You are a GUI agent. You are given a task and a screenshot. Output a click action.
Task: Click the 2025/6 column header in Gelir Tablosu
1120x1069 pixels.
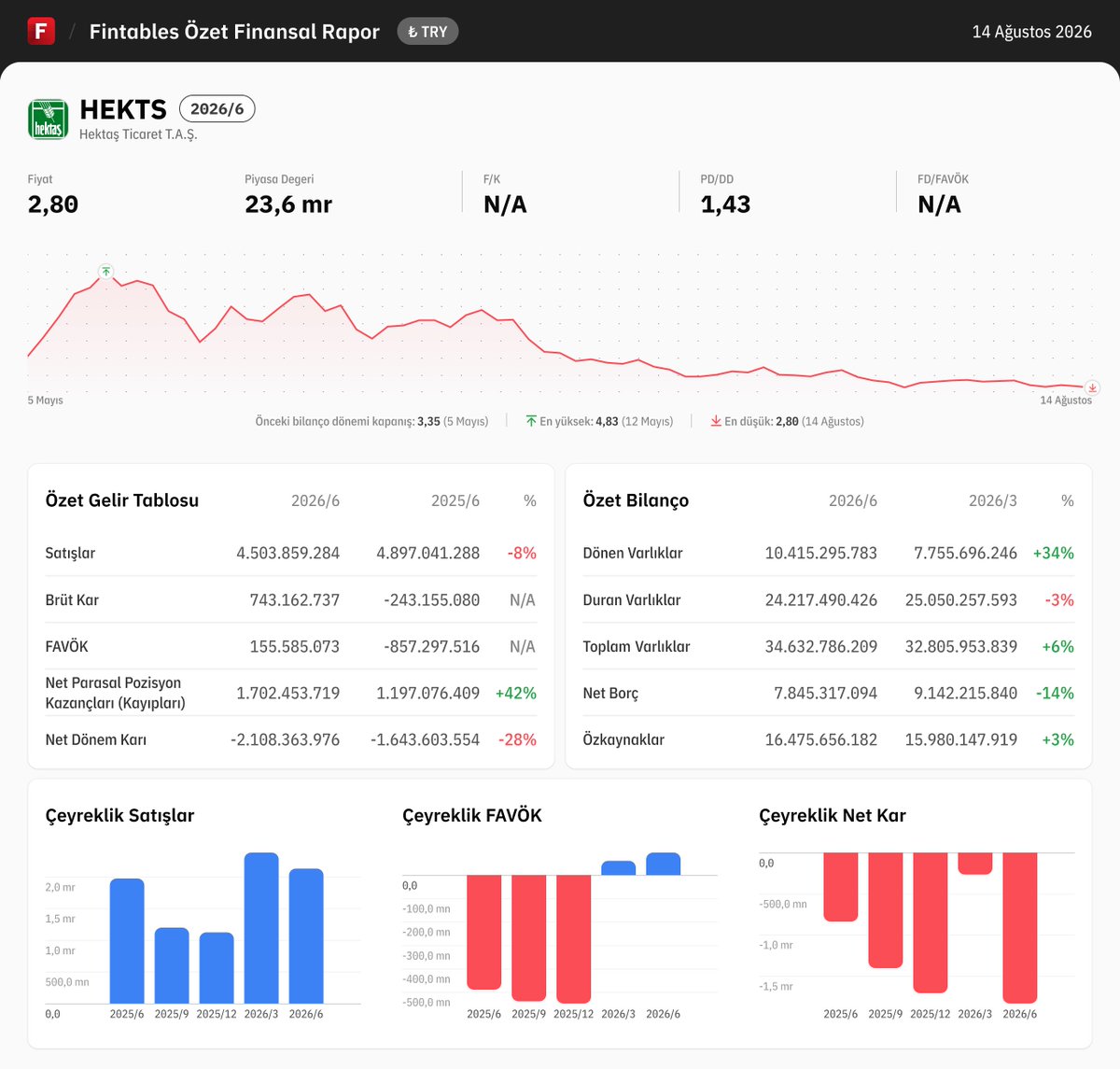pos(455,500)
